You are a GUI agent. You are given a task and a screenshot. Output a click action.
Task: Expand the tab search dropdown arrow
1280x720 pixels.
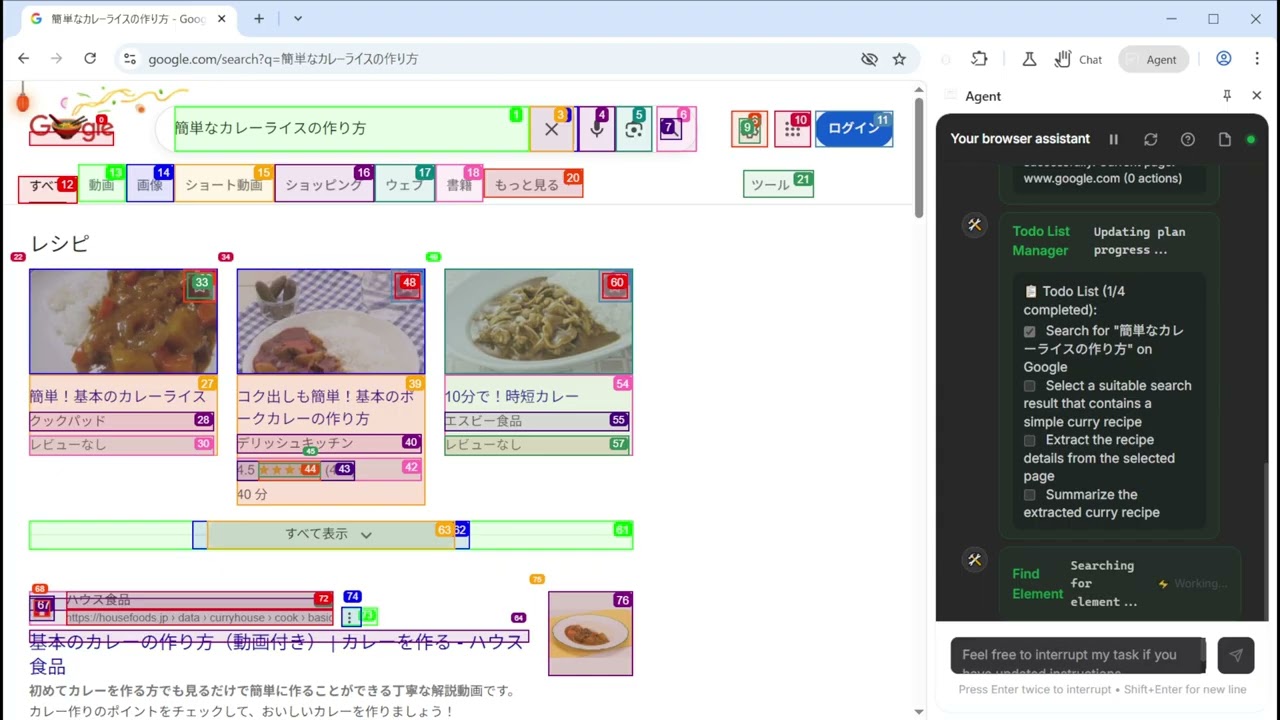pos(298,18)
